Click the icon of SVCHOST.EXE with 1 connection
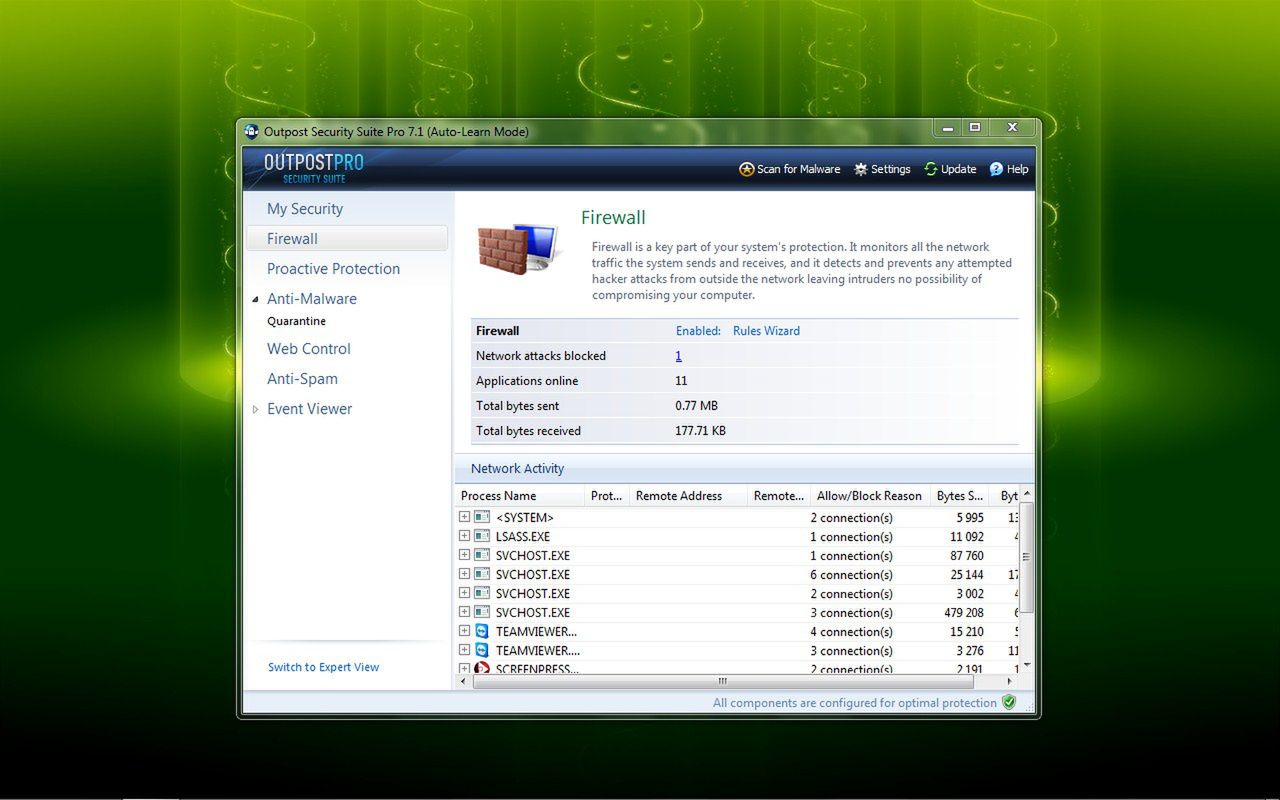The width and height of the screenshot is (1280, 800). 482,555
